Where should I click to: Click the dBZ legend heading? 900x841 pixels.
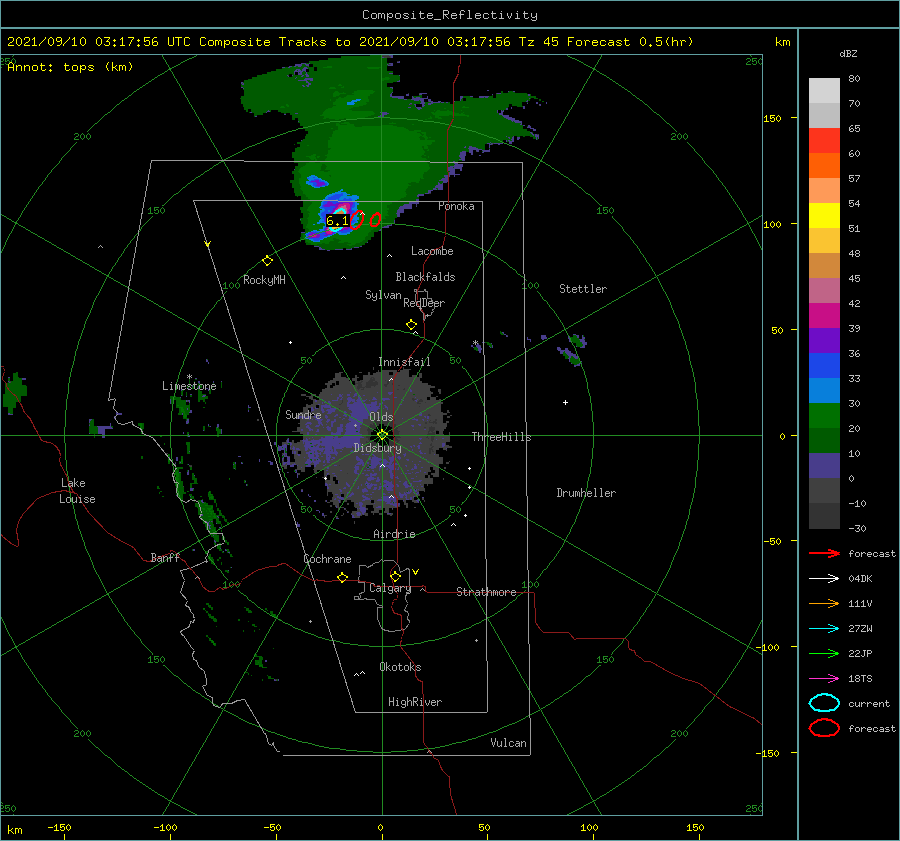(x=848, y=54)
